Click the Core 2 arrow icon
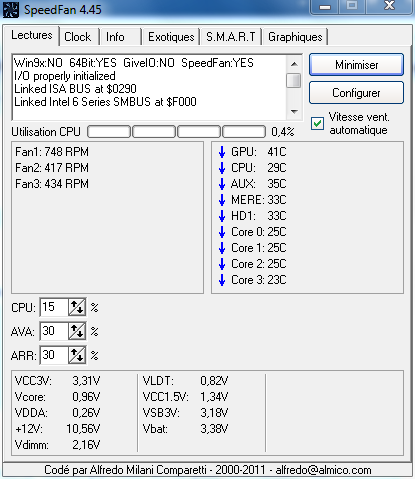The image size is (415, 479). (x=222, y=264)
